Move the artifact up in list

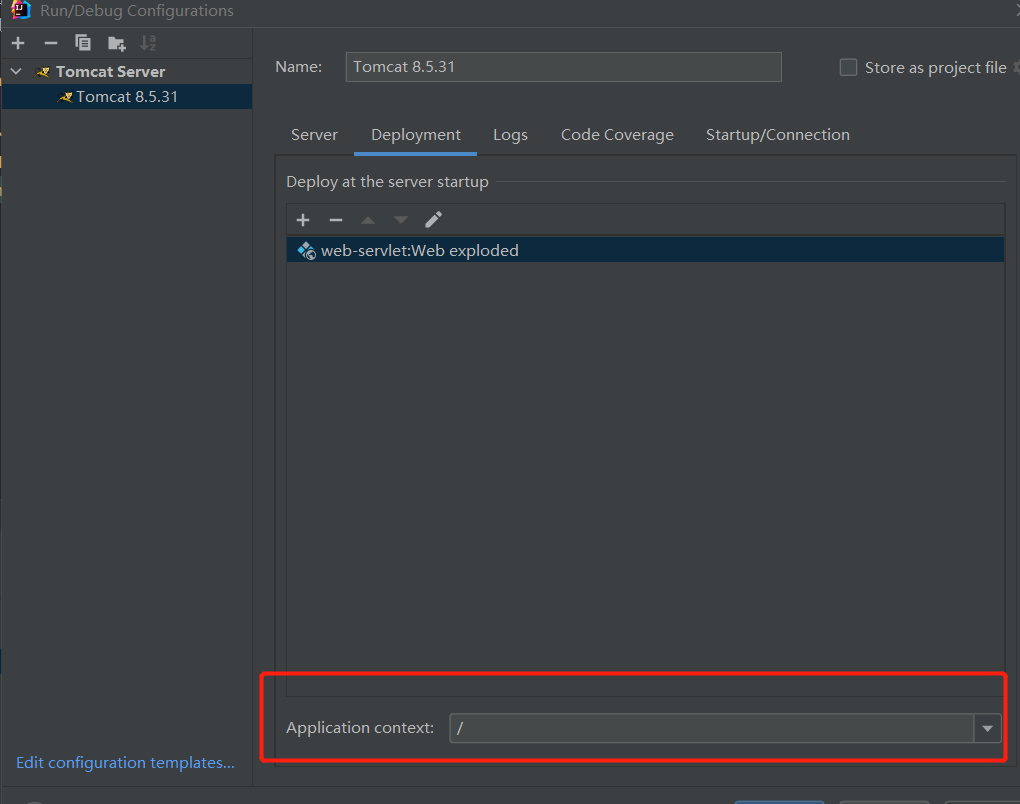[x=368, y=220]
